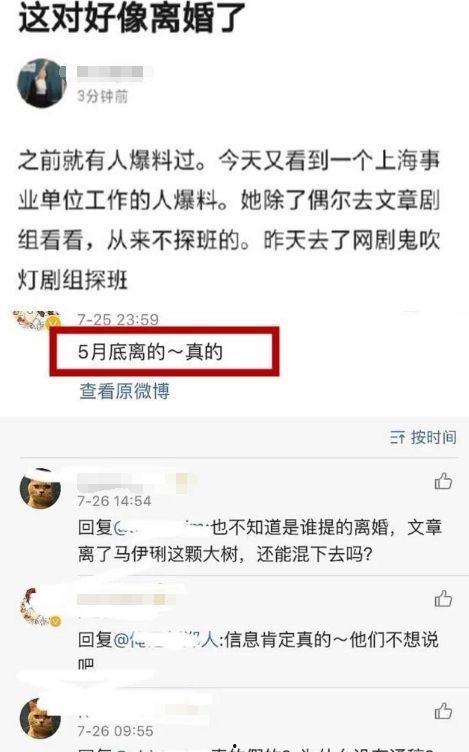This screenshot has width=469, height=752.
Task: Like the second comment with thumbs-up
Action: pyautogui.click(x=443, y=598)
